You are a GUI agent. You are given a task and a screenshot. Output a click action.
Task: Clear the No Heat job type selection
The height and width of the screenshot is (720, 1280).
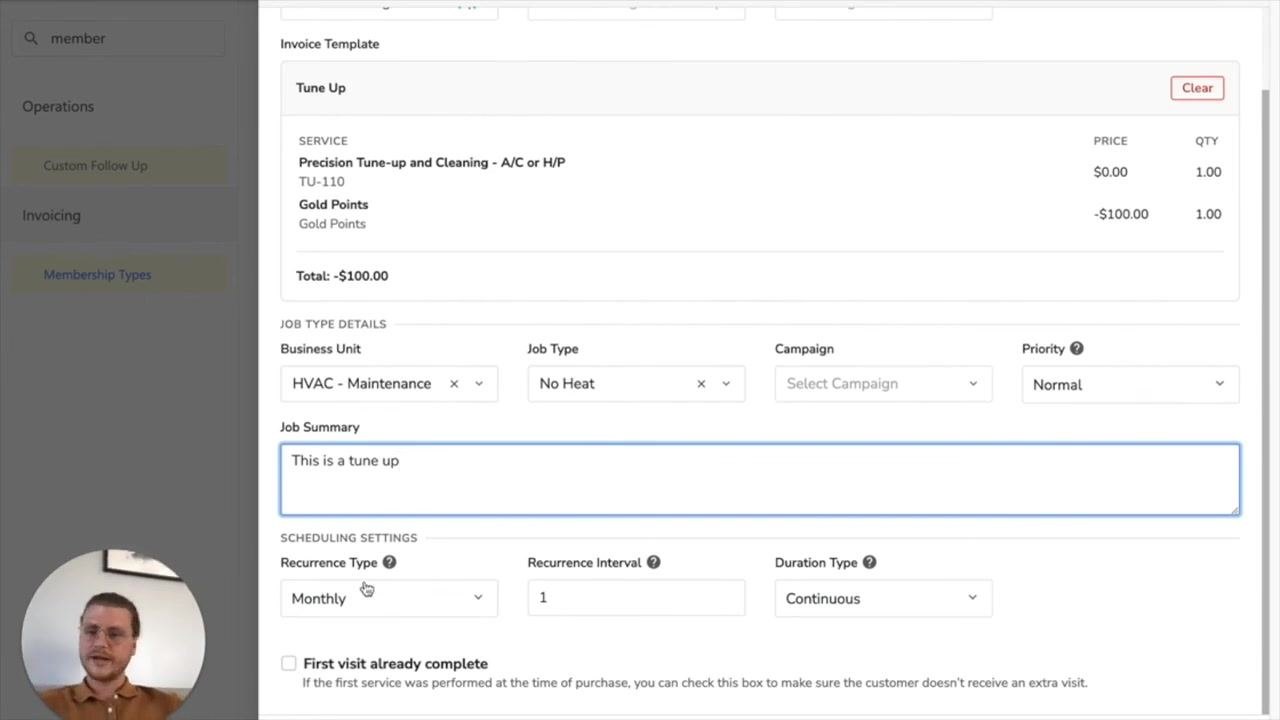701,384
